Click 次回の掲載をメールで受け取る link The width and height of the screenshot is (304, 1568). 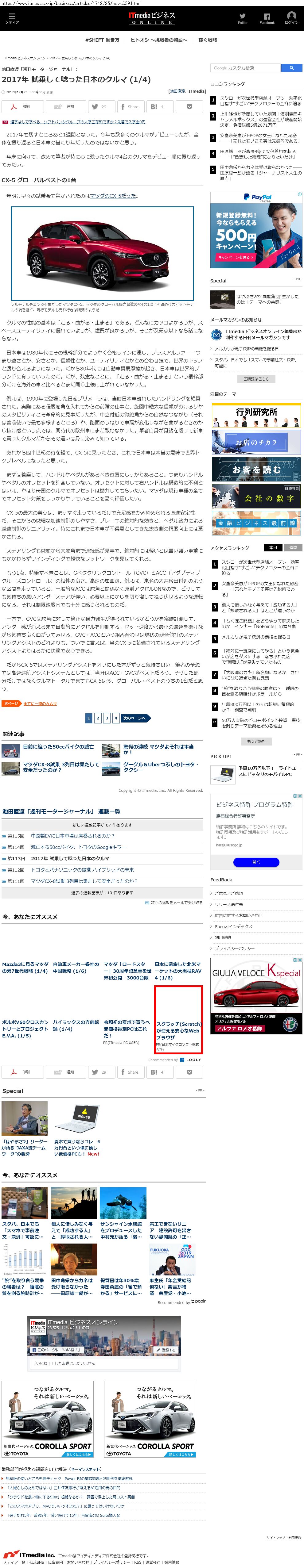pyautogui.click(x=176, y=903)
